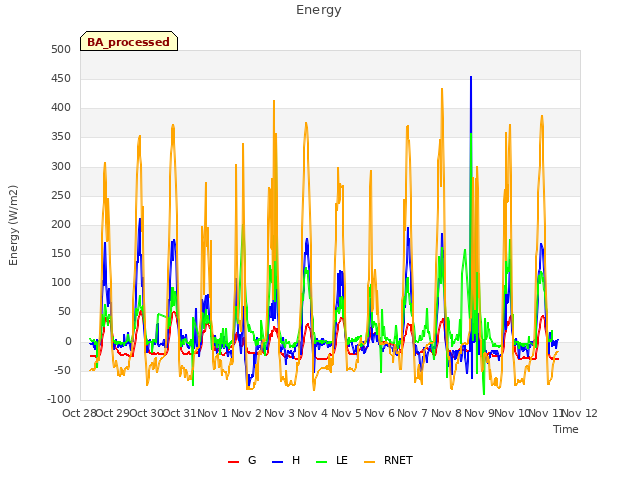640x480 pixels.
Task: Click the 350 y-axis tick value
Action: pyautogui.click(x=61, y=137)
